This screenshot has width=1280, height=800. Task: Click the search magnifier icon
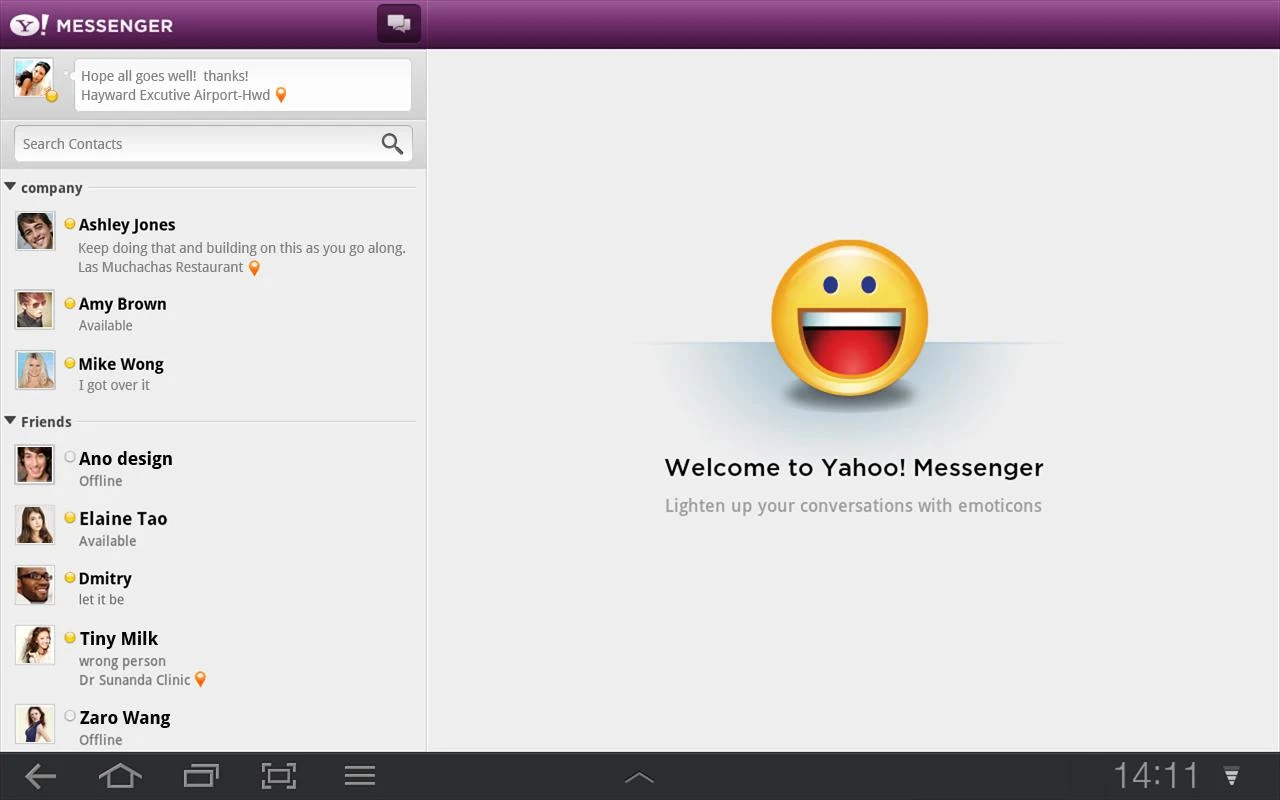pyautogui.click(x=392, y=144)
